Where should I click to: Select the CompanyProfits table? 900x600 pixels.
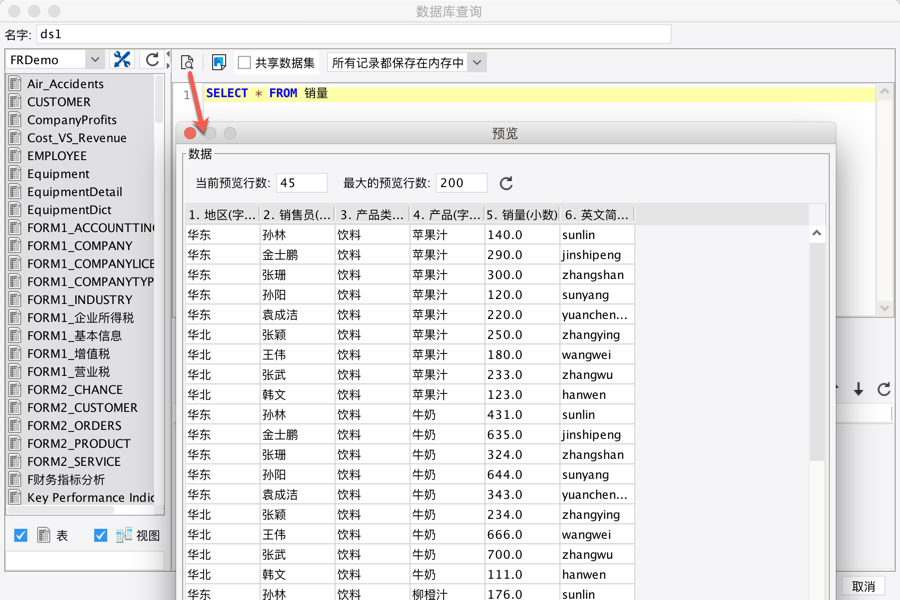tap(72, 119)
